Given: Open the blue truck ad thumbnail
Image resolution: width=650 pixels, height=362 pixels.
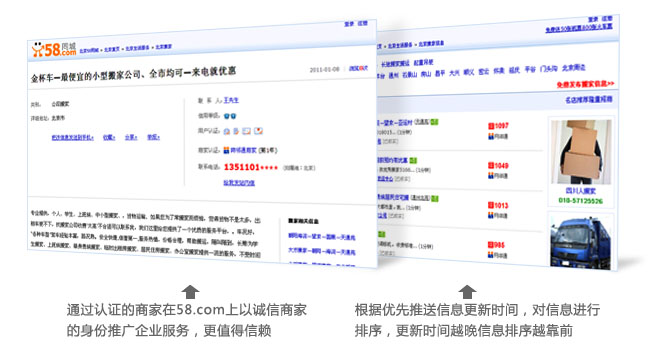Looking at the screenshot, I should pyautogui.click(x=580, y=243).
